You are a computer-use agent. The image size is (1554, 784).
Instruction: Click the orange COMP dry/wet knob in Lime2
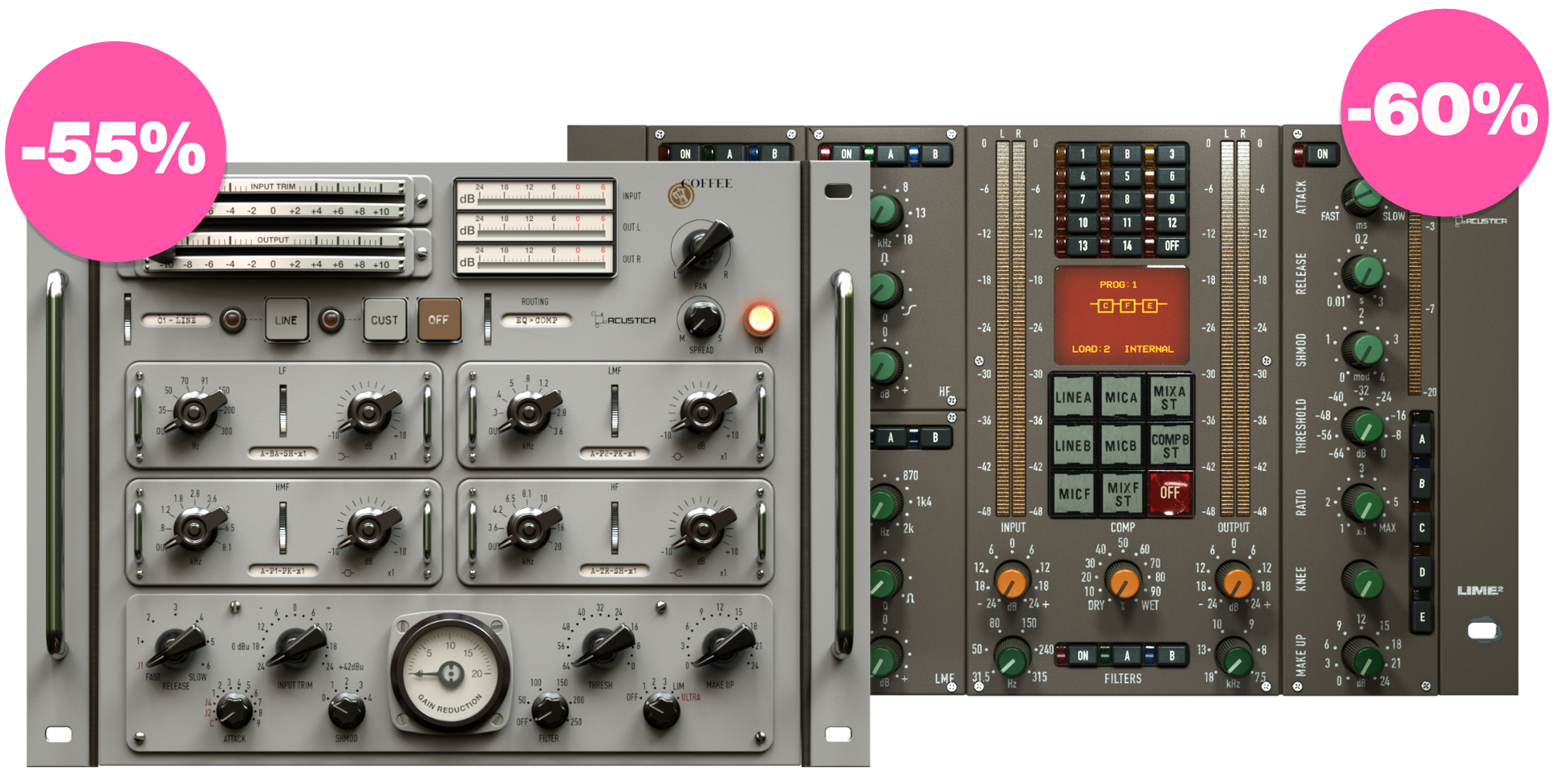point(1123,580)
